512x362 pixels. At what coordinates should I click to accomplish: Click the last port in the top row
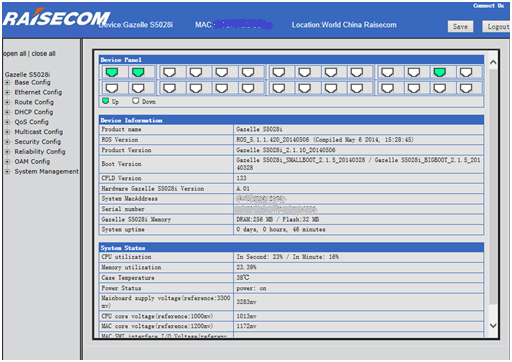point(466,72)
